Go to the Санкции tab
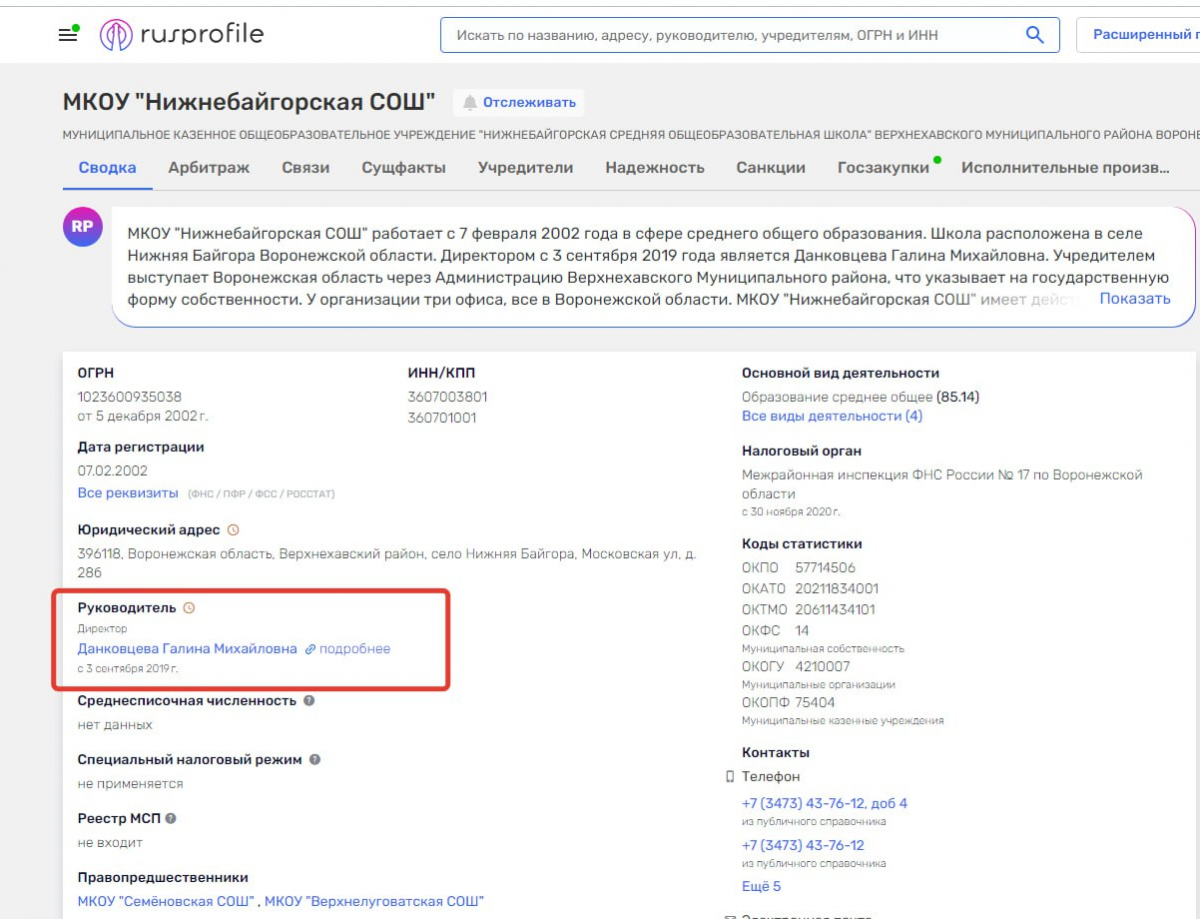The height and width of the screenshot is (919, 1200). [771, 168]
